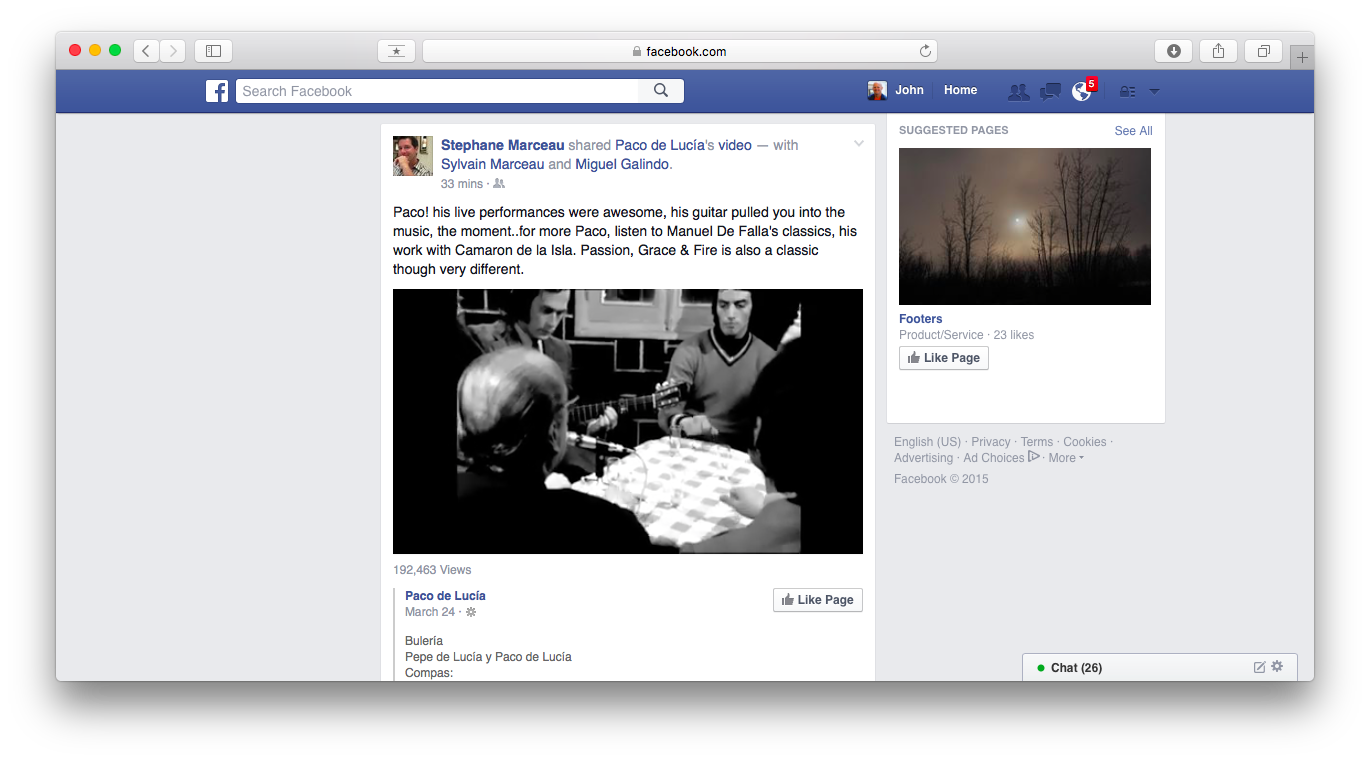
Task: Like the Paco de Lucía page
Action: tap(818, 600)
